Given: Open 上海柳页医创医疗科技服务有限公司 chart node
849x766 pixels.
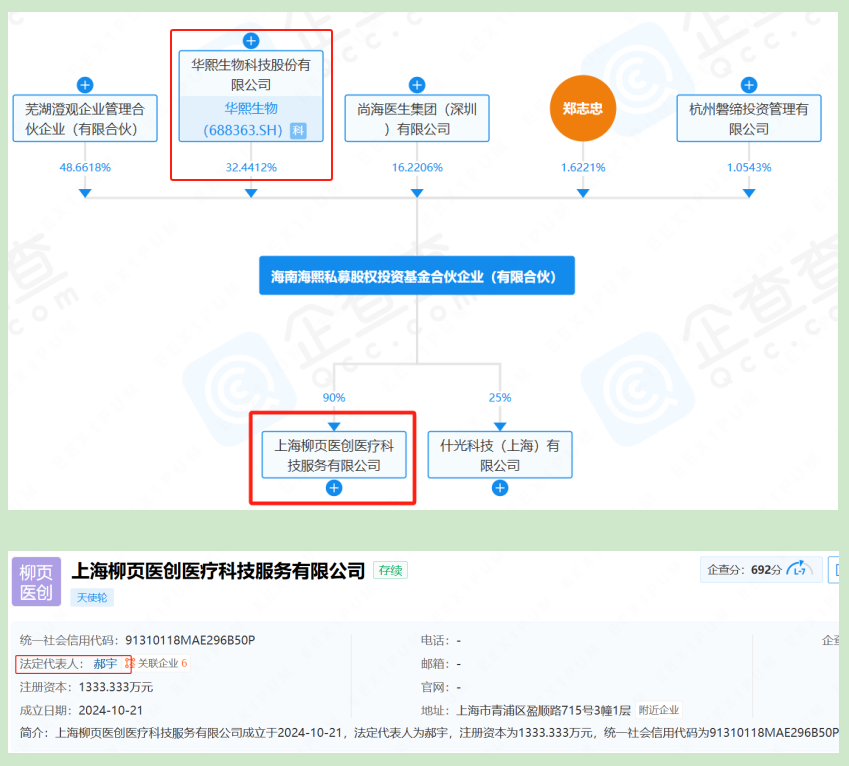Looking at the screenshot, I should pyautogui.click(x=334, y=455).
